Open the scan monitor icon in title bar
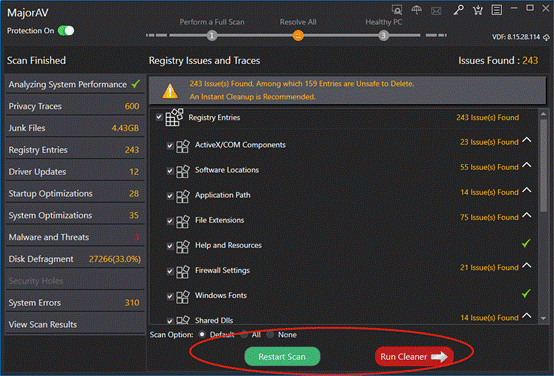 click(x=397, y=10)
